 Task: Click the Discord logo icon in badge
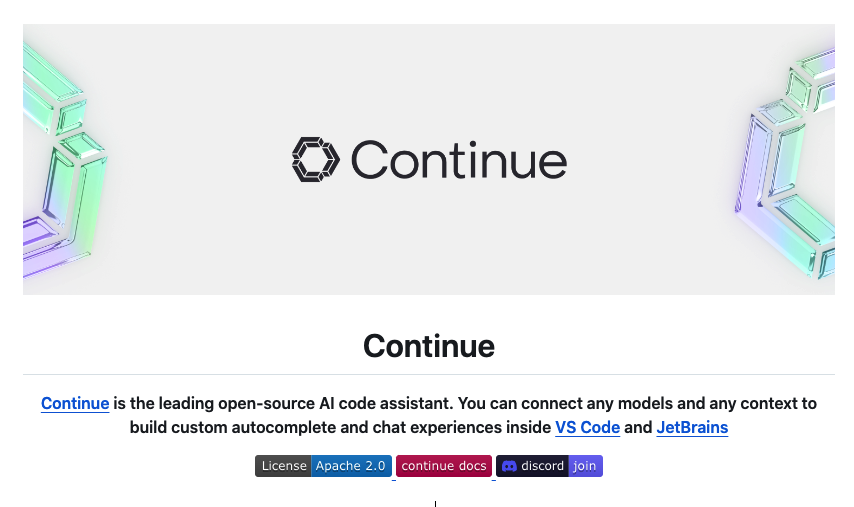(509, 466)
